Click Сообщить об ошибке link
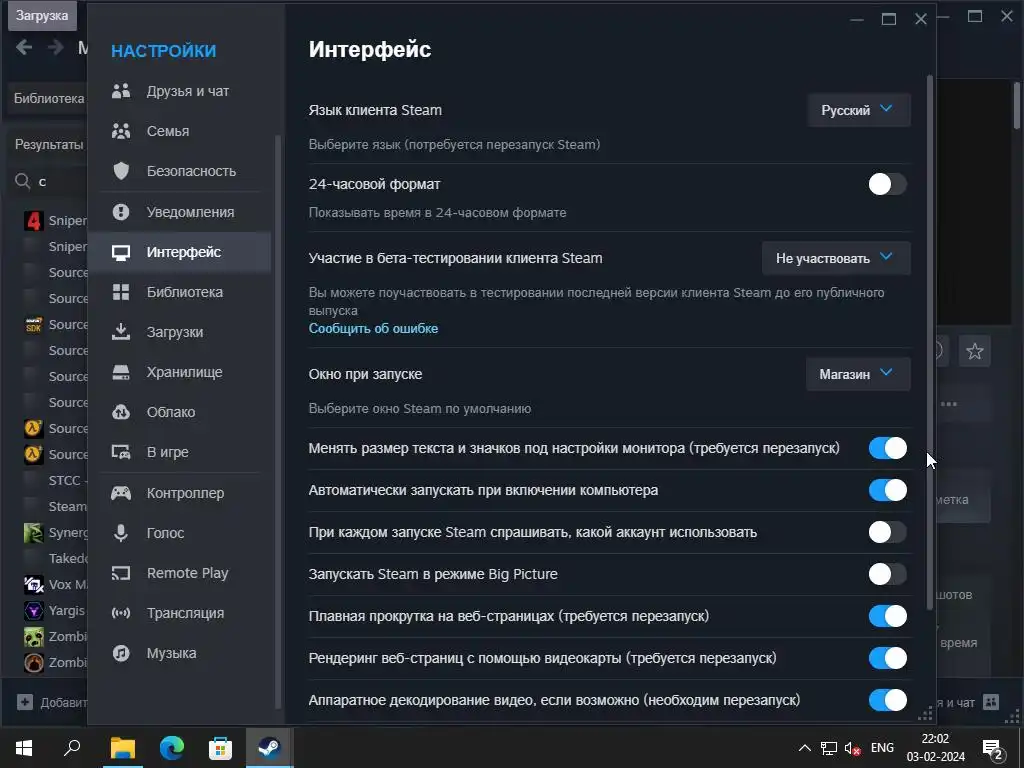1024x768 pixels. 373,328
